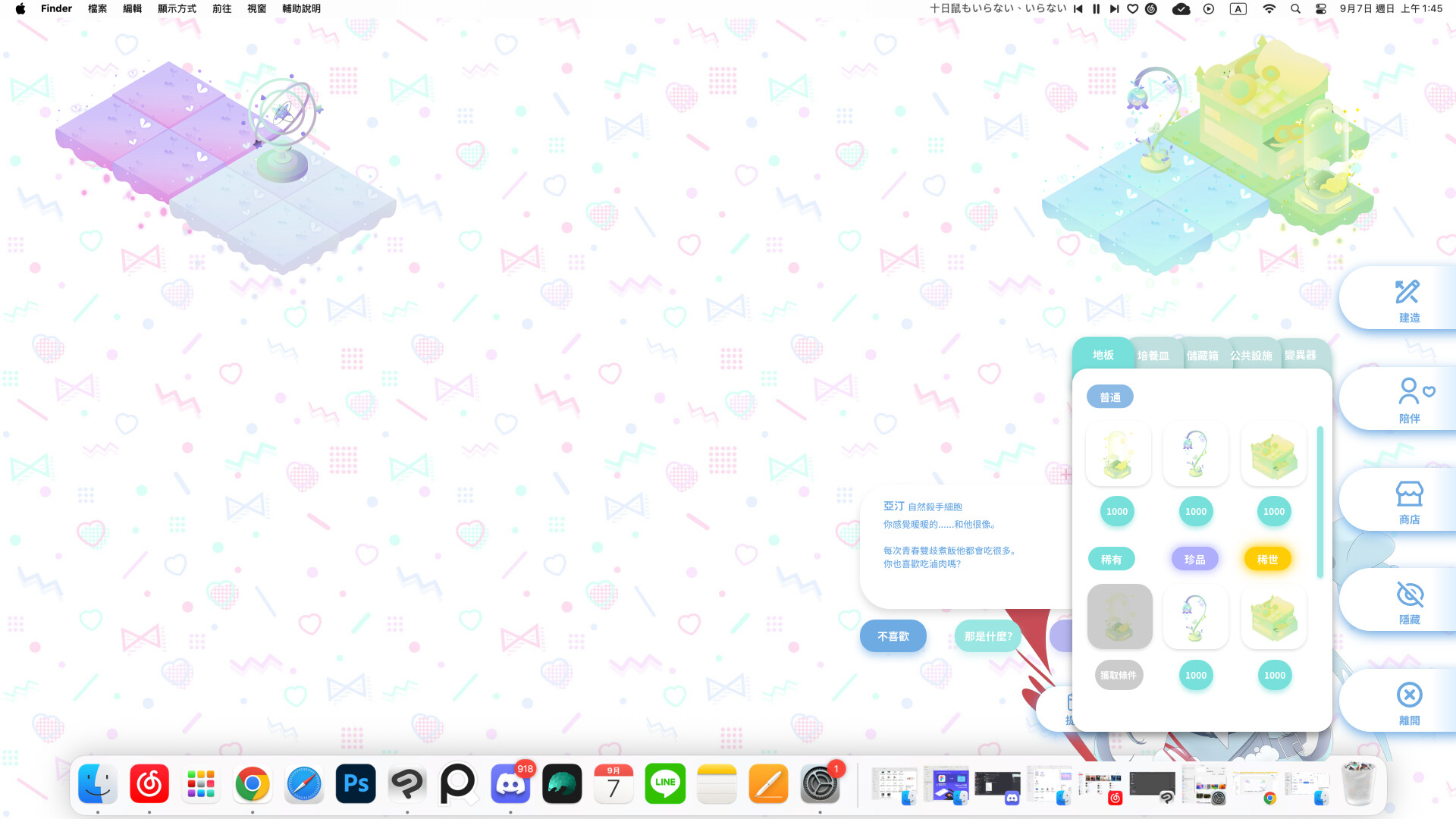Viewport: 1456px width, 819px height.
Task: Open the Wi-Fi menu in the menu bar
Action: (1268, 9)
